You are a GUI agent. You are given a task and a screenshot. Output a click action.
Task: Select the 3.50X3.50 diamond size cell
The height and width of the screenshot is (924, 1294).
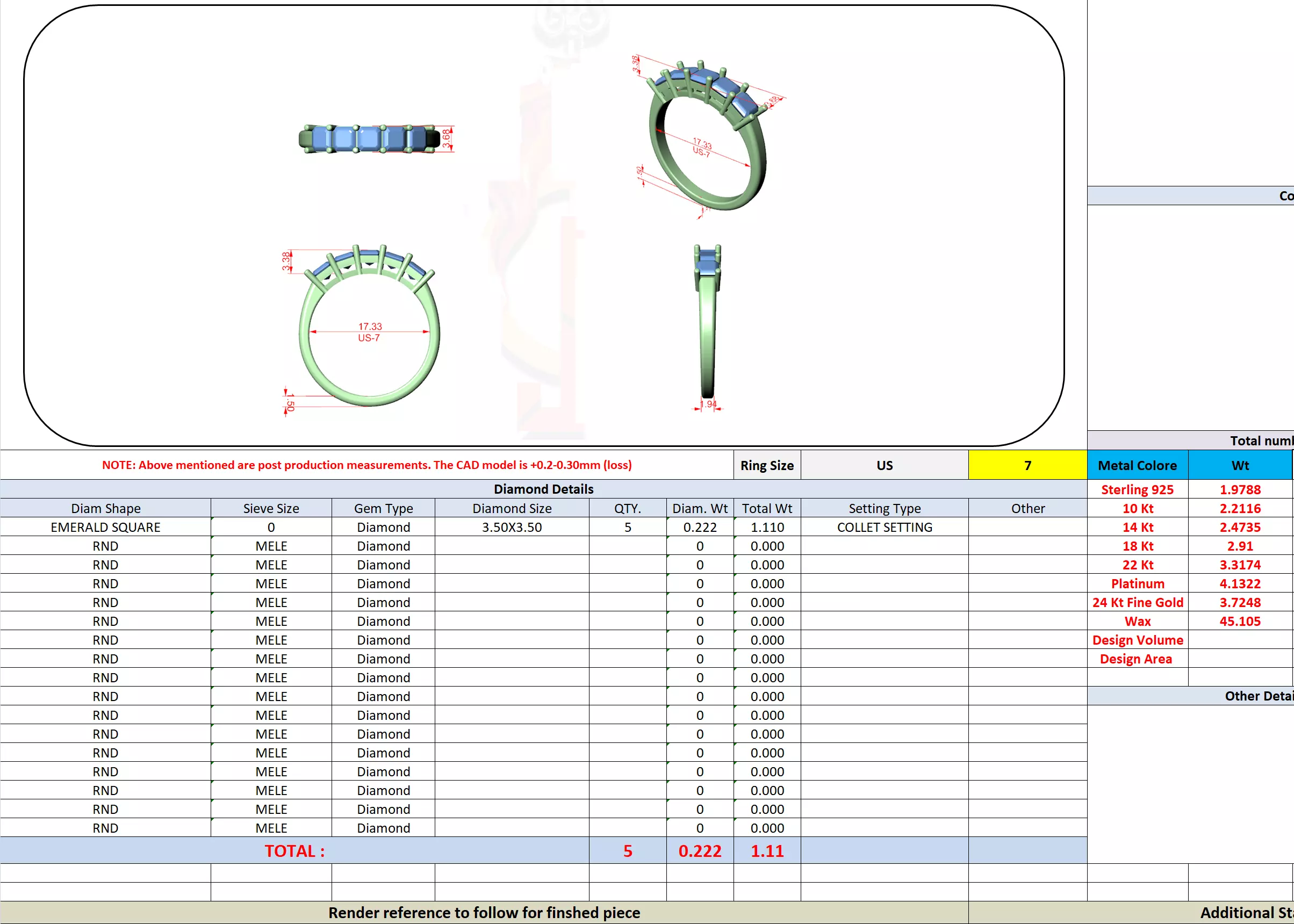coord(511,527)
